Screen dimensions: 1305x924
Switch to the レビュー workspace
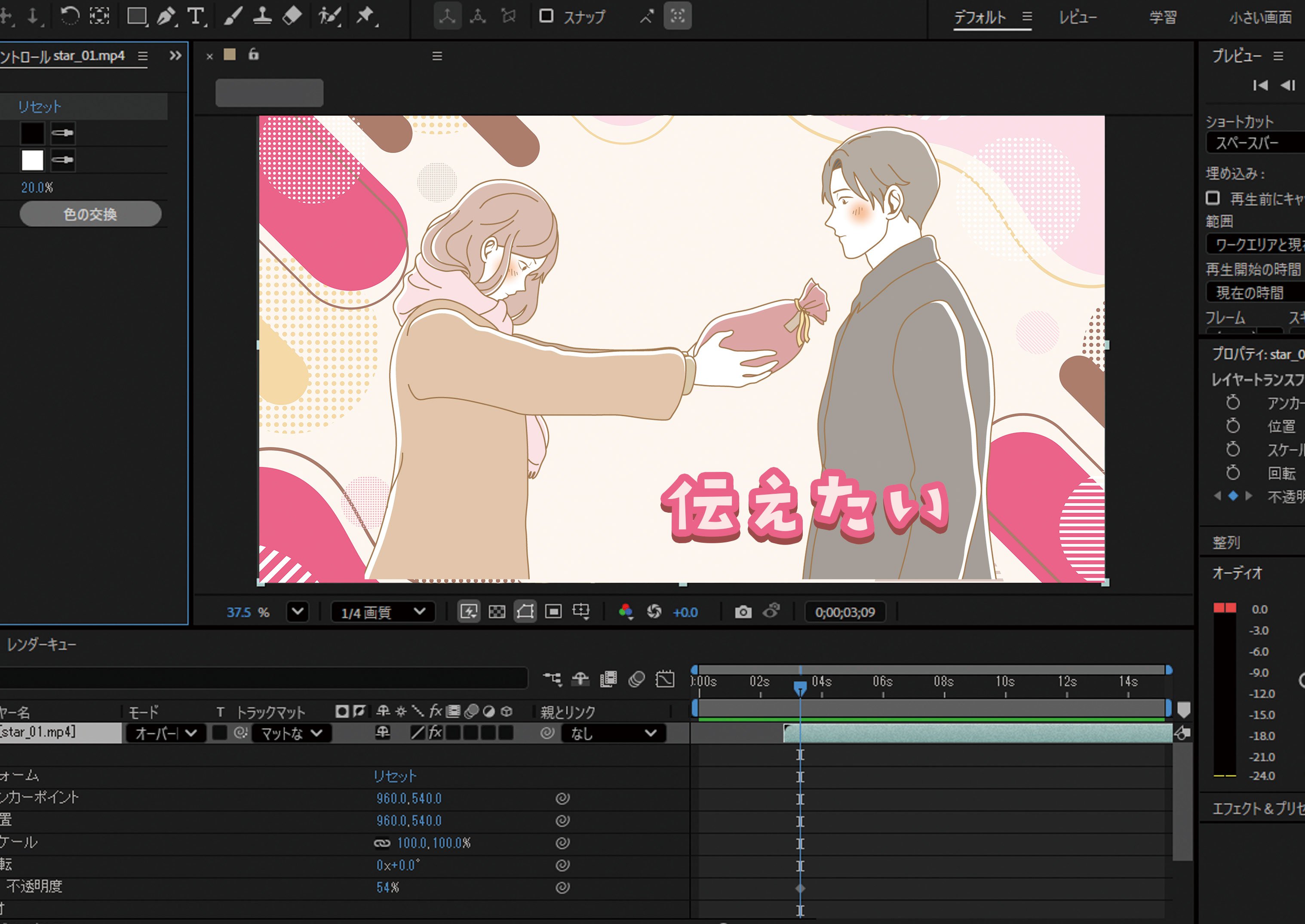click(x=1078, y=17)
